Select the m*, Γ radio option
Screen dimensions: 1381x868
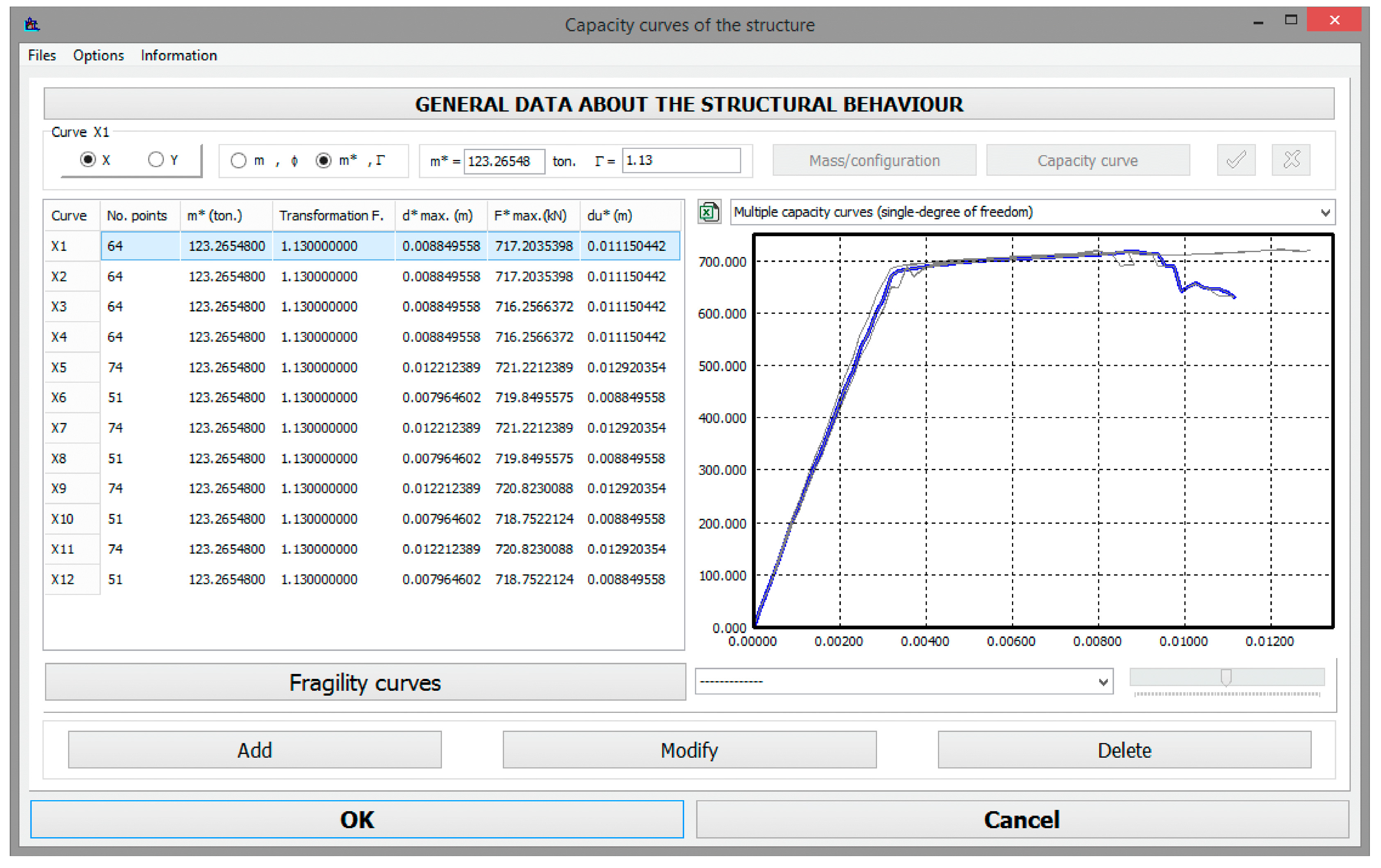click(323, 160)
